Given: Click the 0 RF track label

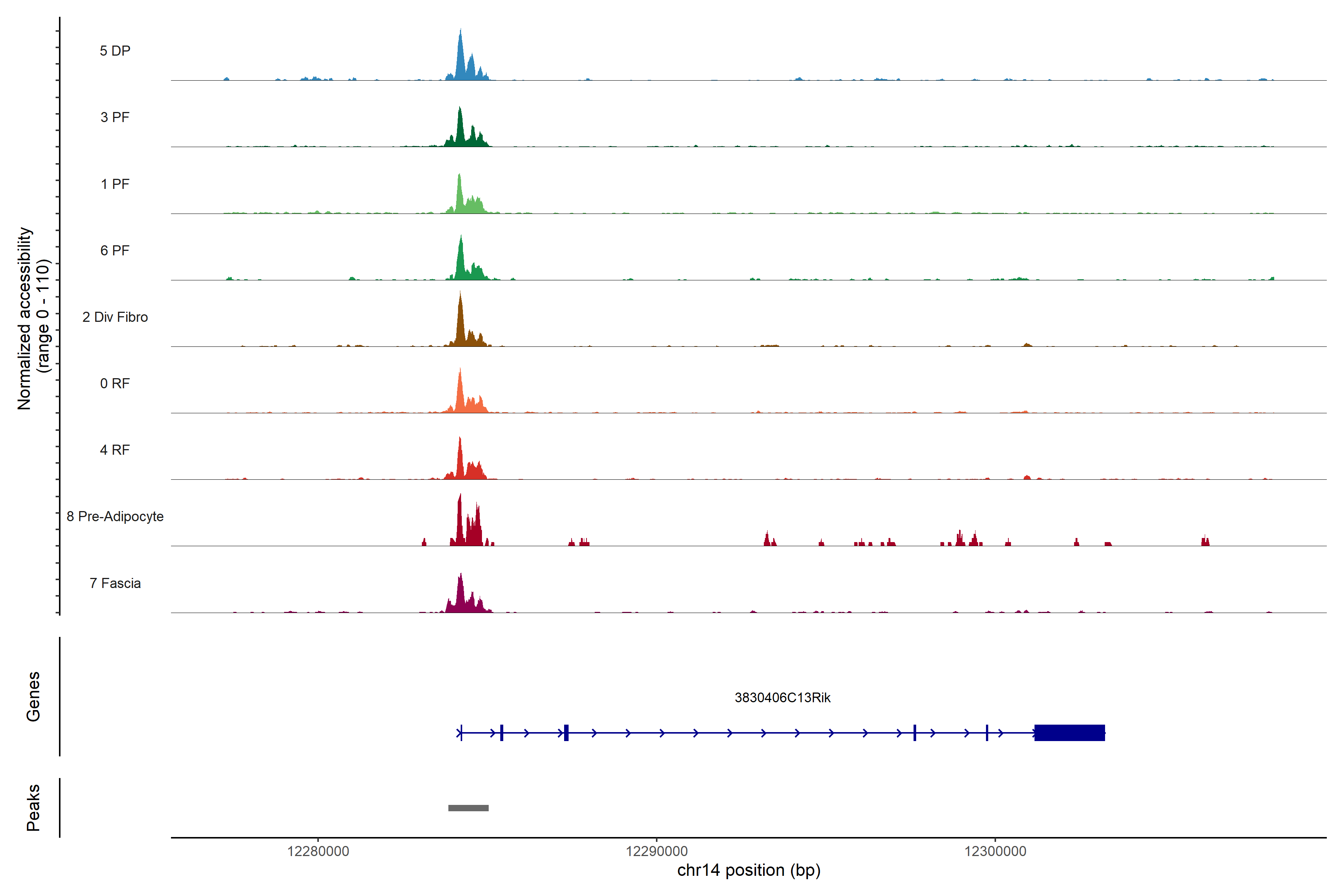Looking at the screenshot, I should click(x=115, y=383).
